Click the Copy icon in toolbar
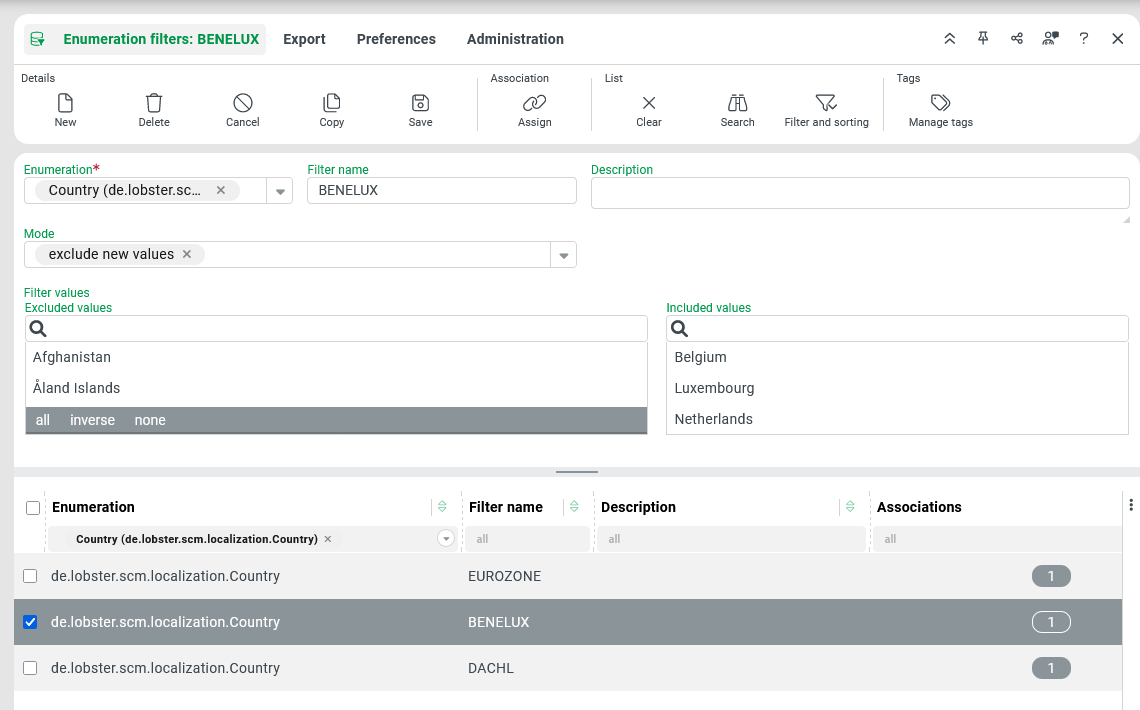The width and height of the screenshot is (1140, 710). click(332, 103)
